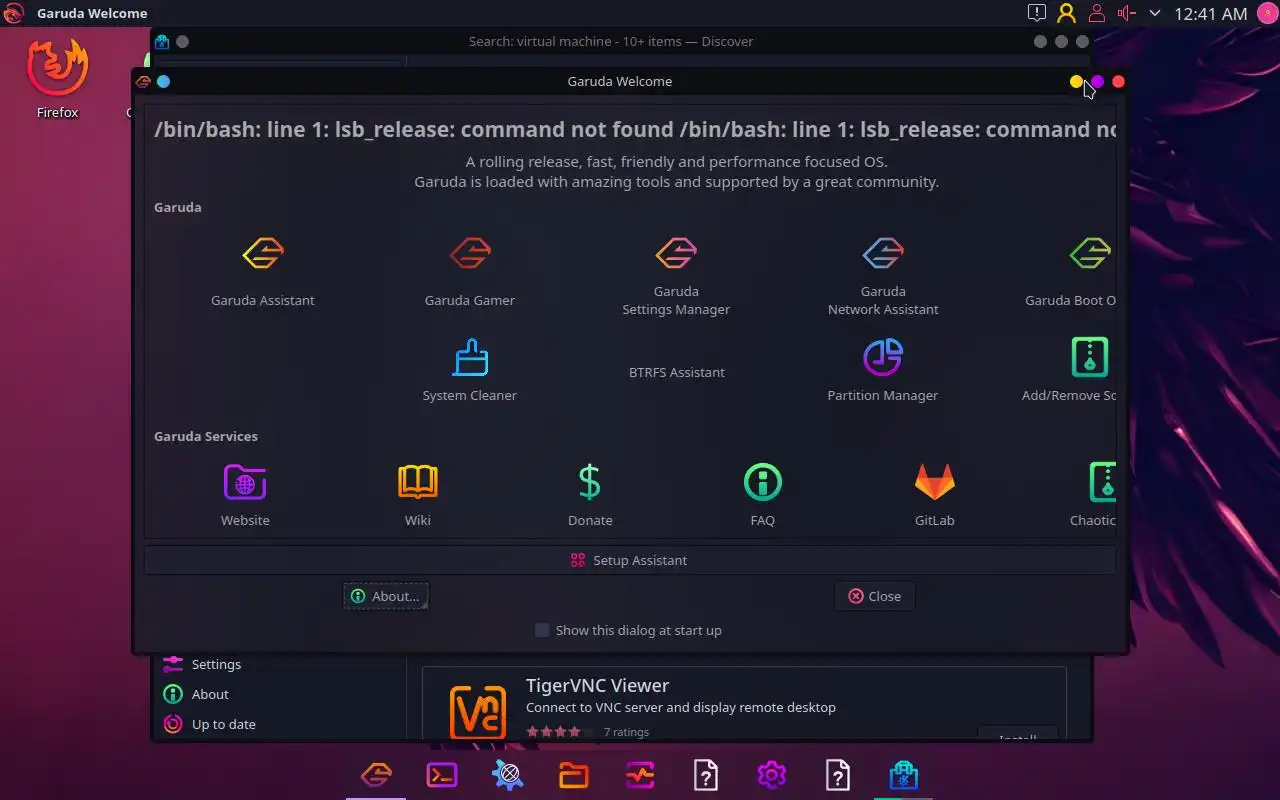Launch System Cleaner
The height and width of the screenshot is (800, 1280).
(x=469, y=369)
